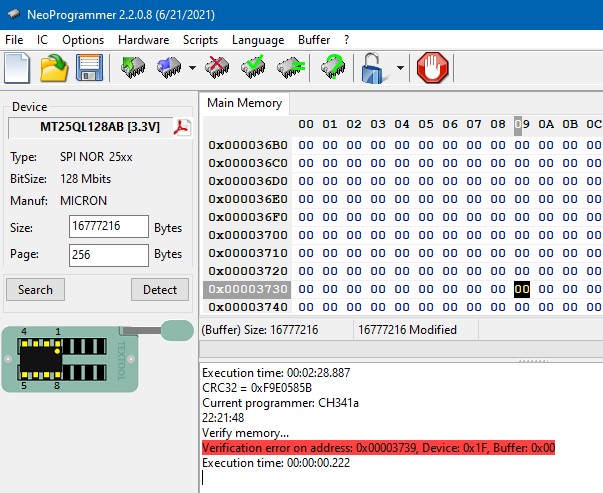Viewport: 603px width, 493px height.
Task: Open the PDF datasheet icon beside device name
Action: pos(182,127)
